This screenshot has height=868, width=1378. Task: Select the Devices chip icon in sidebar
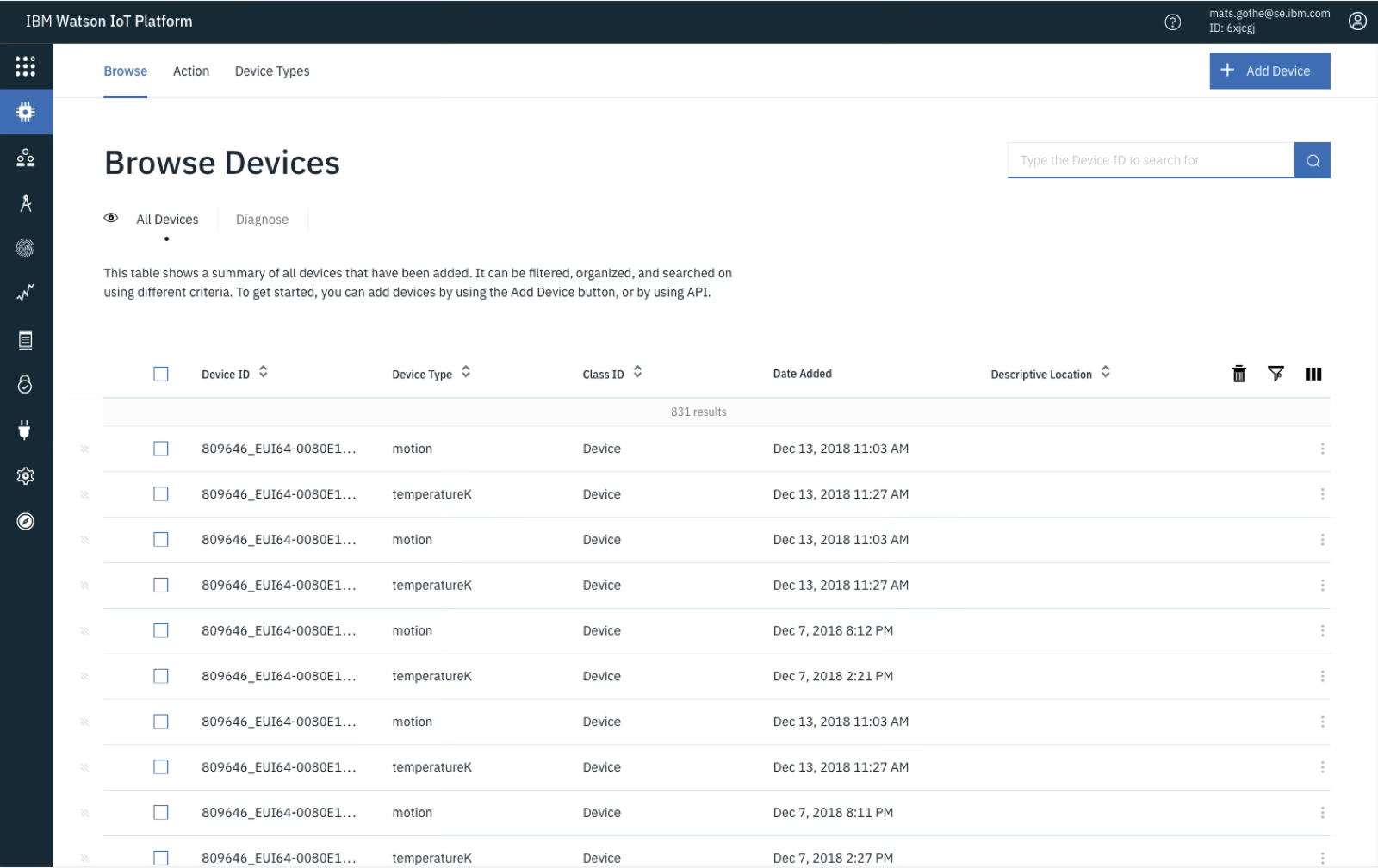coord(26,111)
